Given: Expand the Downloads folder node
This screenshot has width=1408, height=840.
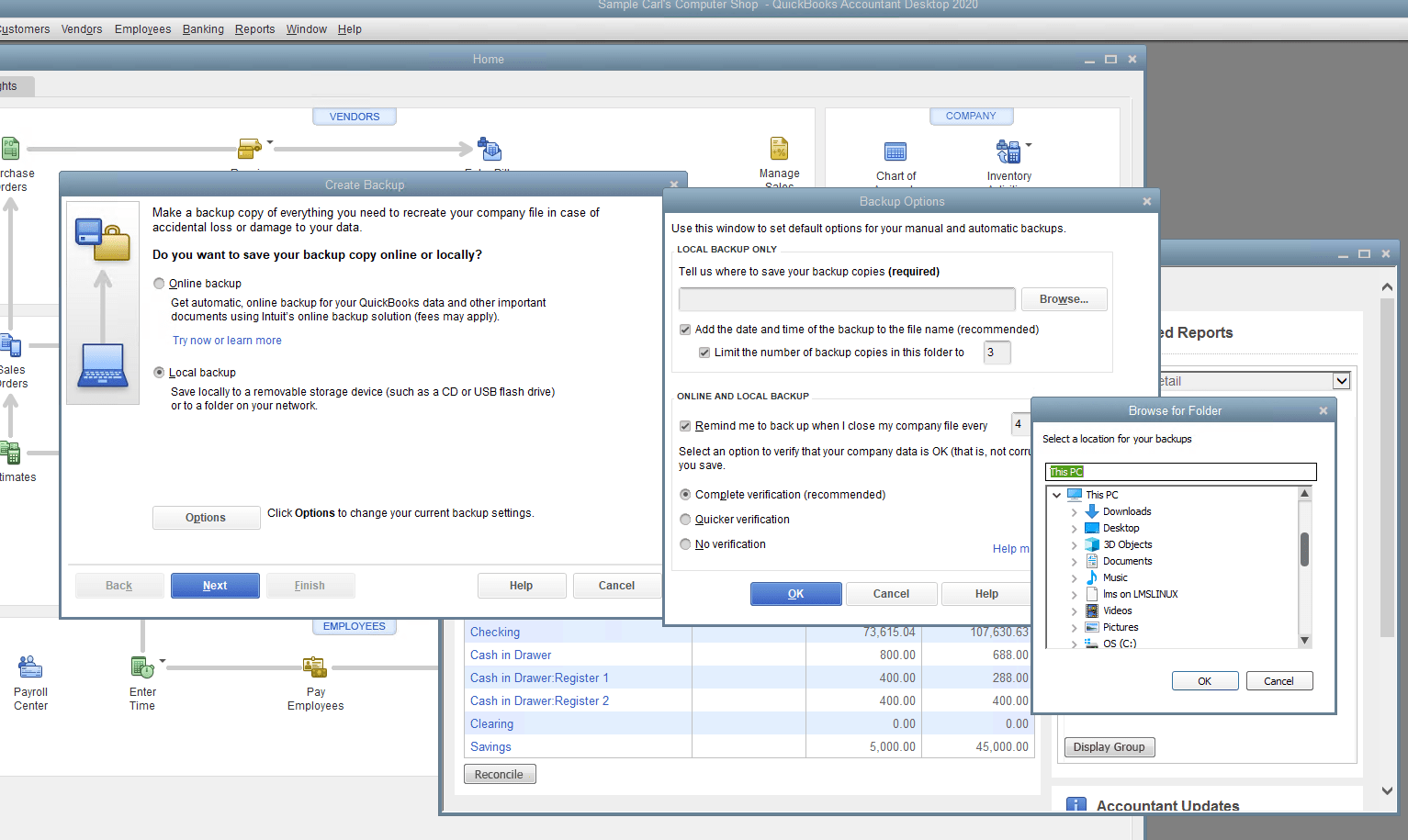Looking at the screenshot, I should 1074,512.
